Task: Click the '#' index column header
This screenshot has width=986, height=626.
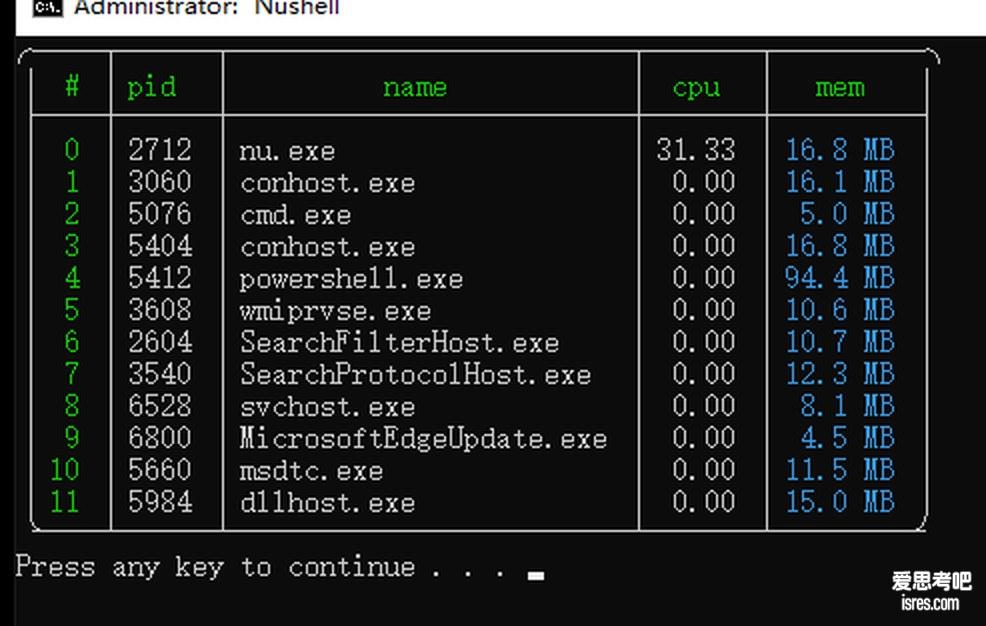Action: (x=72, y=85)
